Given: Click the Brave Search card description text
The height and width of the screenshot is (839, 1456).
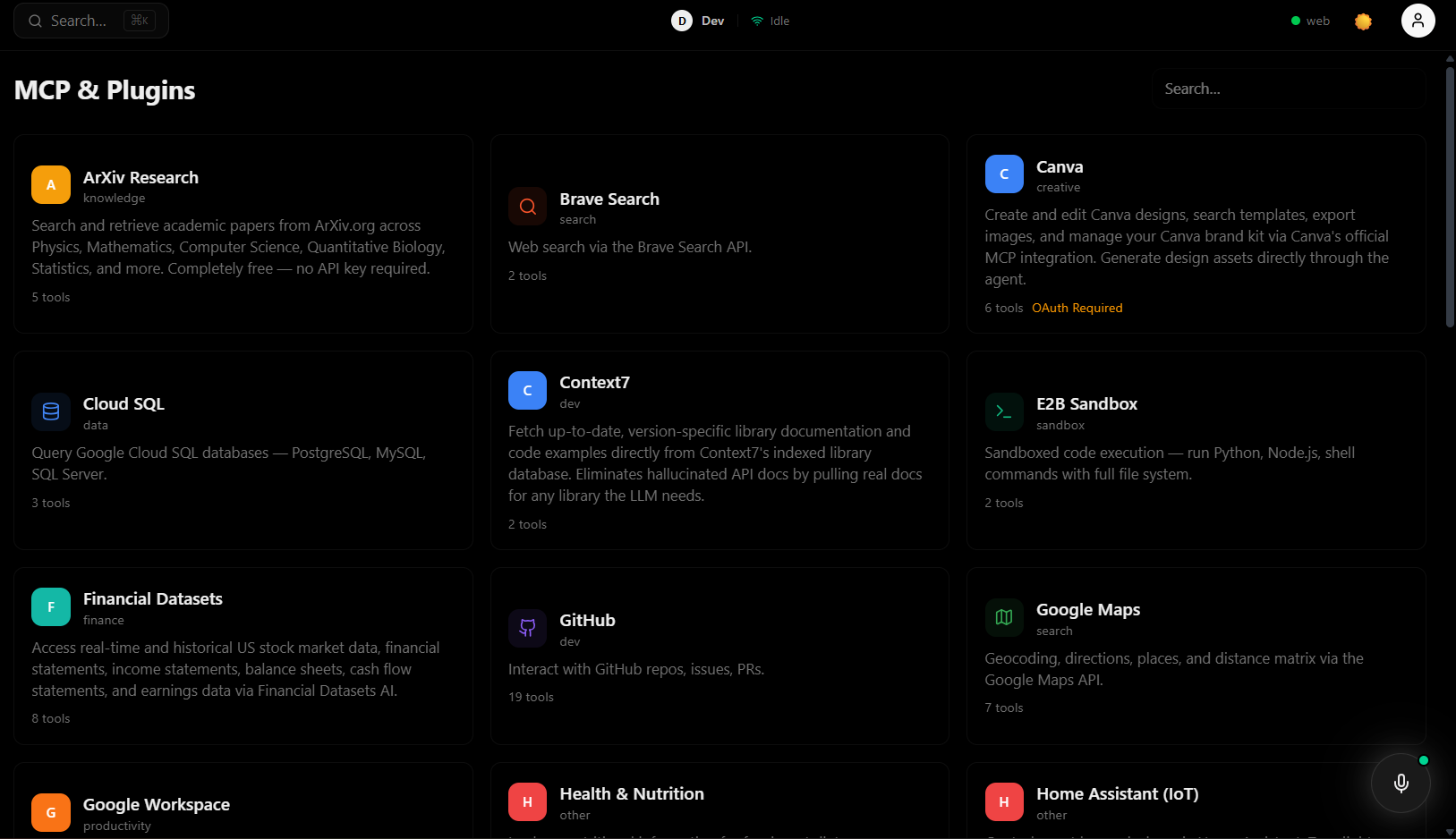Looking at the screenshot, I should (x=630, y=247).
